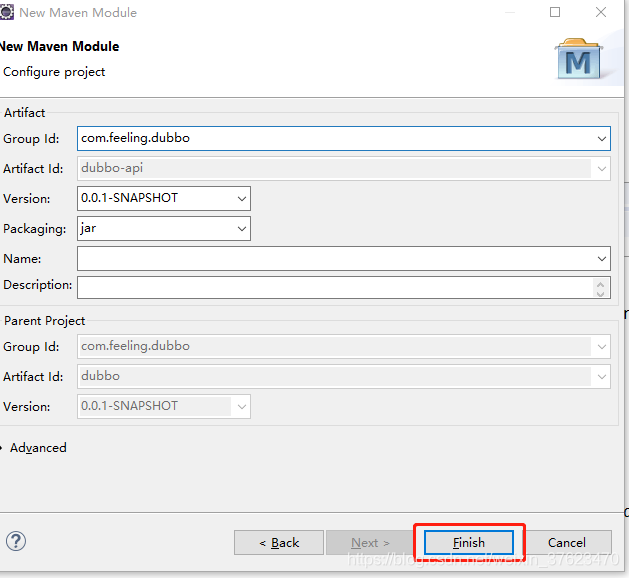Open the Artifact Version dropdown arrow
This screenshot has width=629, height=578.
241,199
